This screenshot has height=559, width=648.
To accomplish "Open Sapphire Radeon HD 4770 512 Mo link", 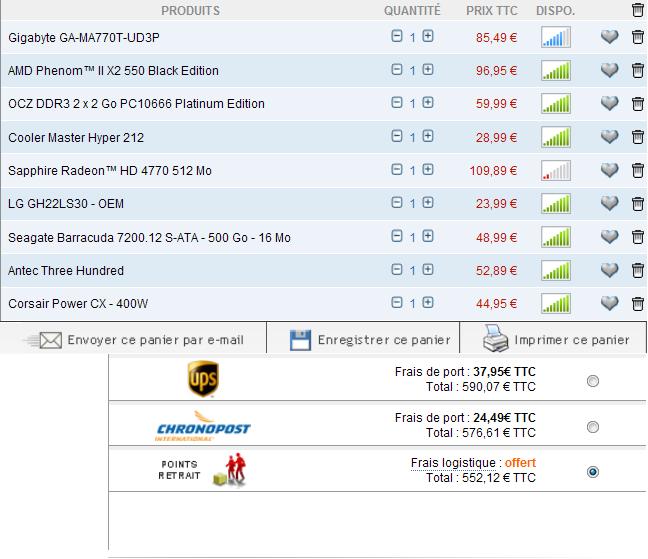I will click(110, 171).
